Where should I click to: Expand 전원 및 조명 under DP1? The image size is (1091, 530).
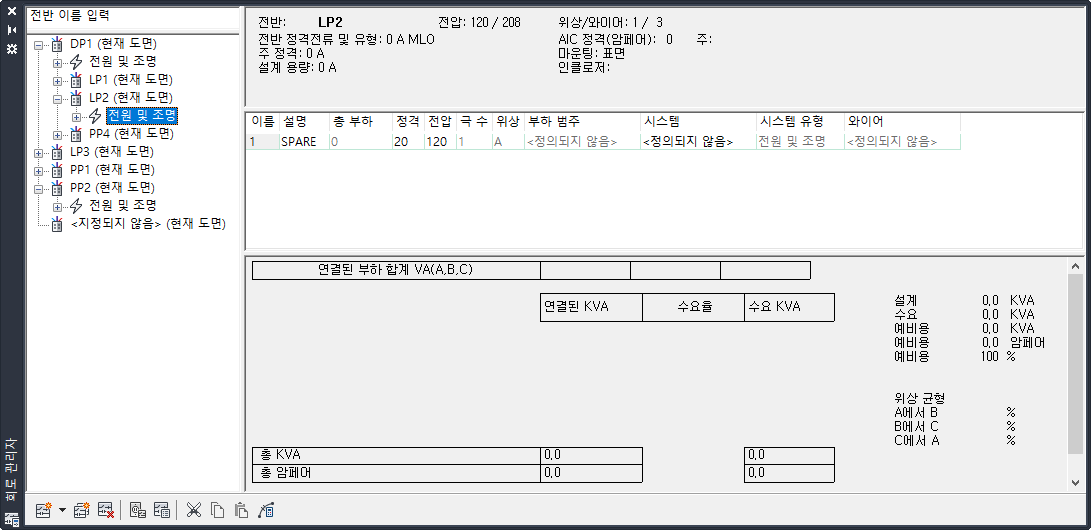57,63
